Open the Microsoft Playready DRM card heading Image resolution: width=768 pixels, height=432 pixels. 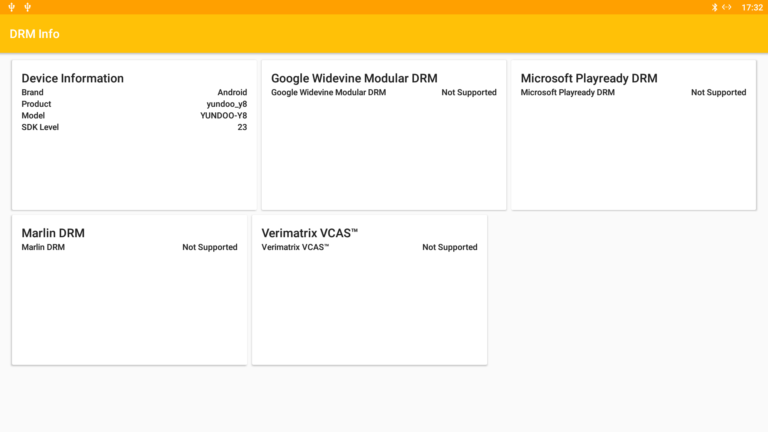pyautogui.click(x=589, y=78)
